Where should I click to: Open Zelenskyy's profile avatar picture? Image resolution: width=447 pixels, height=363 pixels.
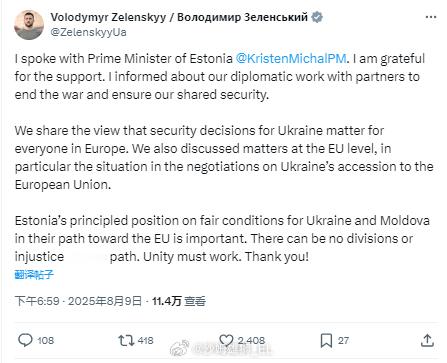pos(29,25)
